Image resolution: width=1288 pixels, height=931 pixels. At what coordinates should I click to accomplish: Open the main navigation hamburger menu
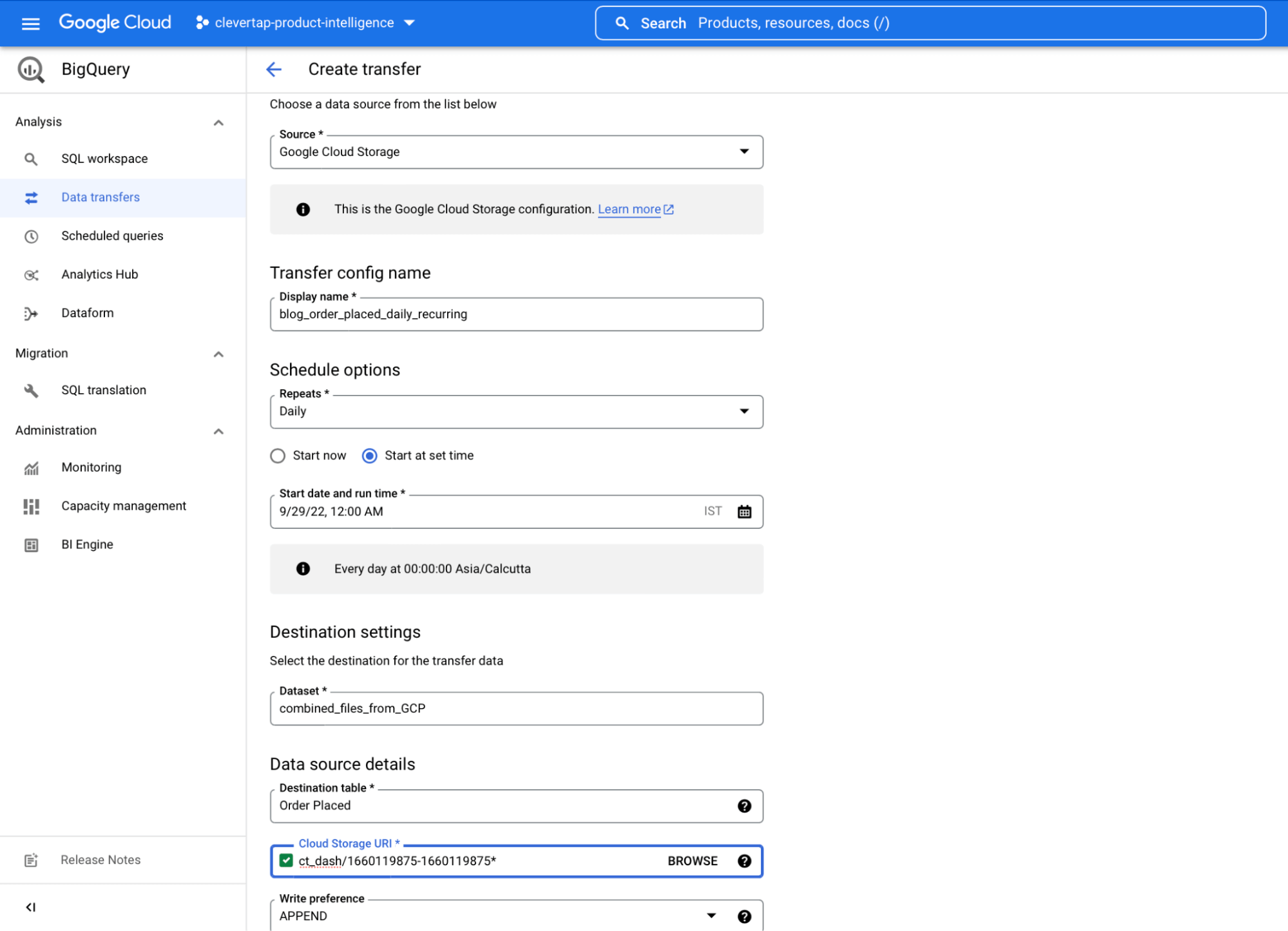click(x=30, y=23)
